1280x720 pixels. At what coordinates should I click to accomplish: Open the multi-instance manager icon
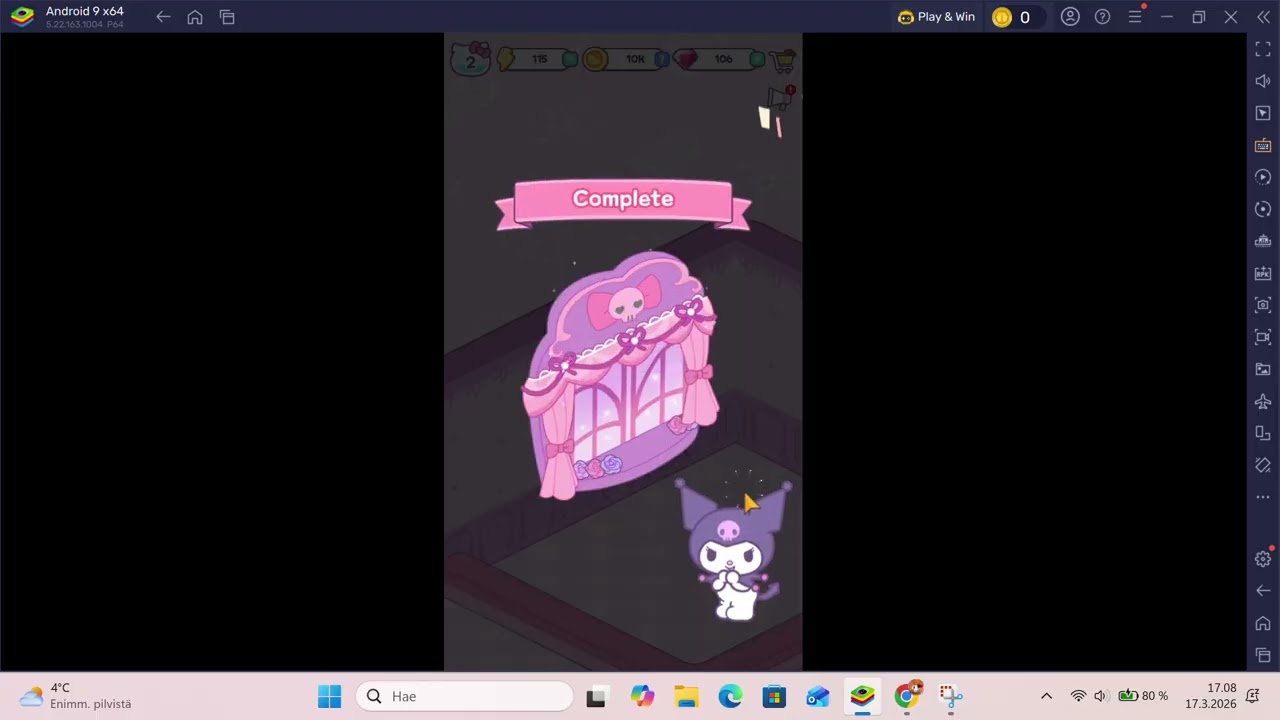pos(1263,241)
